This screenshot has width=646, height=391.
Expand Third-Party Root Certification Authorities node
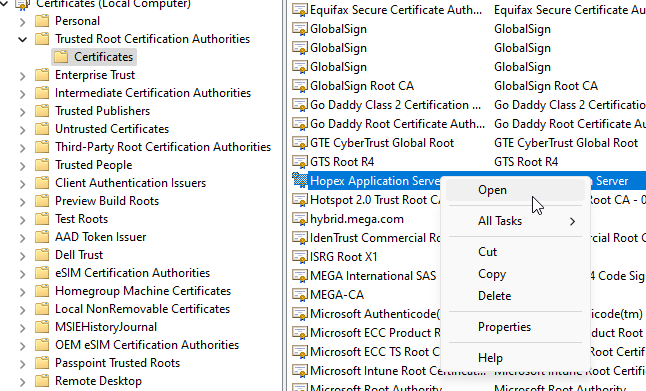(x=23, y=148)
